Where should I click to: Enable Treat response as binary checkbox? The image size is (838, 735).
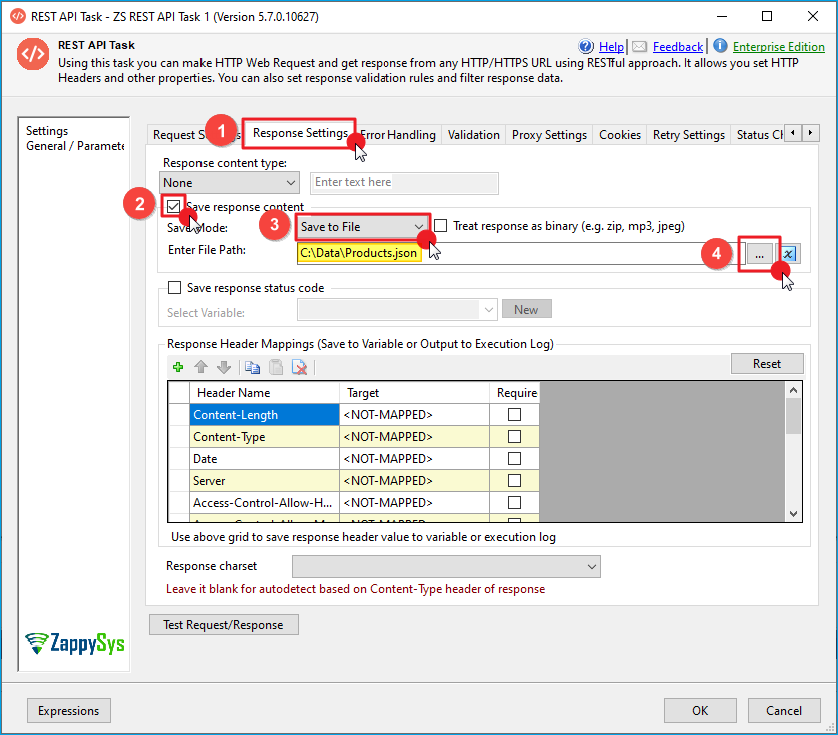pyautogui.click(x=441, y=226)
